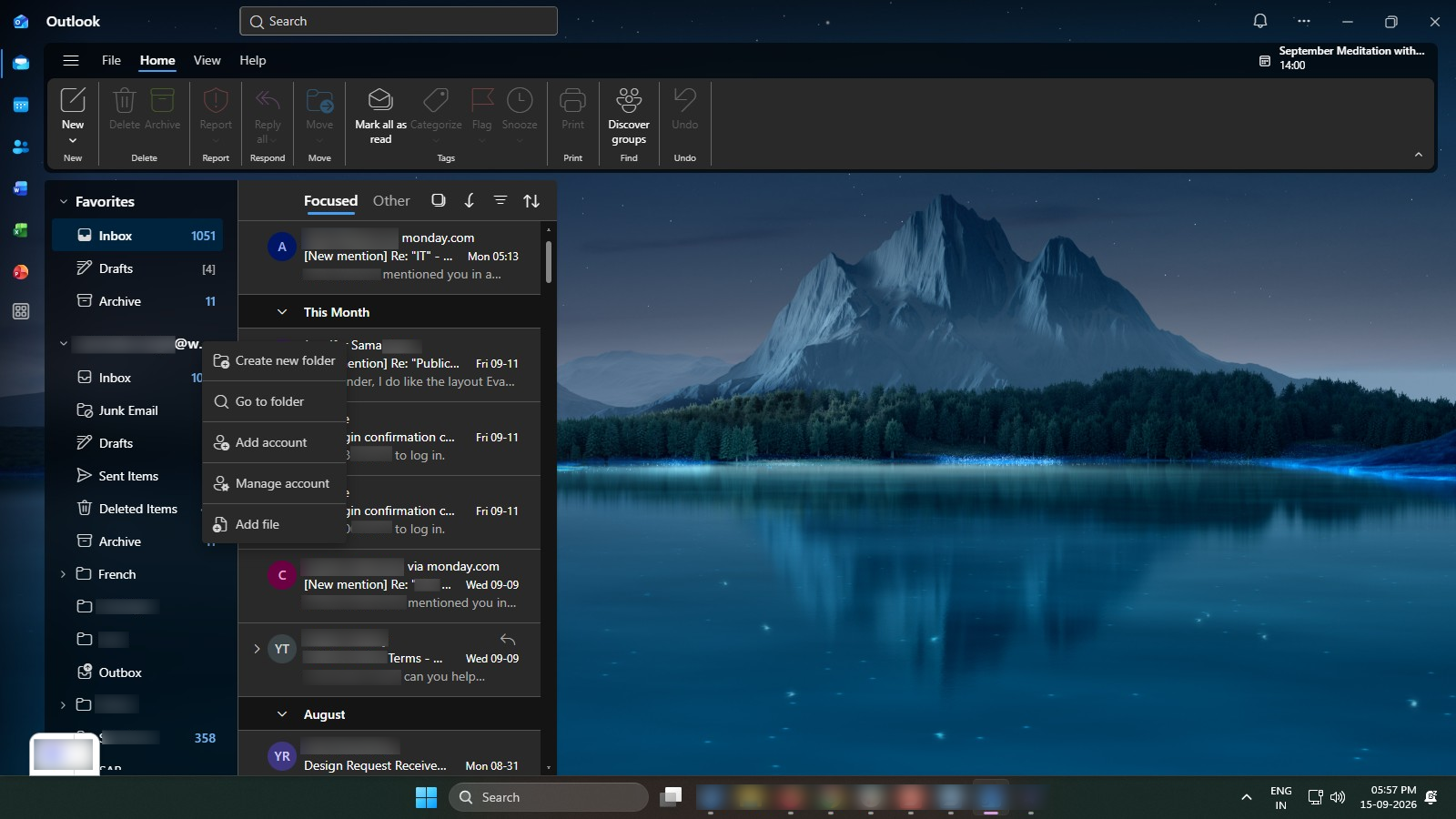Expand the New mail dropdown arrow
The height and width of the screenshot is (819, 1456).
[73, 140]
